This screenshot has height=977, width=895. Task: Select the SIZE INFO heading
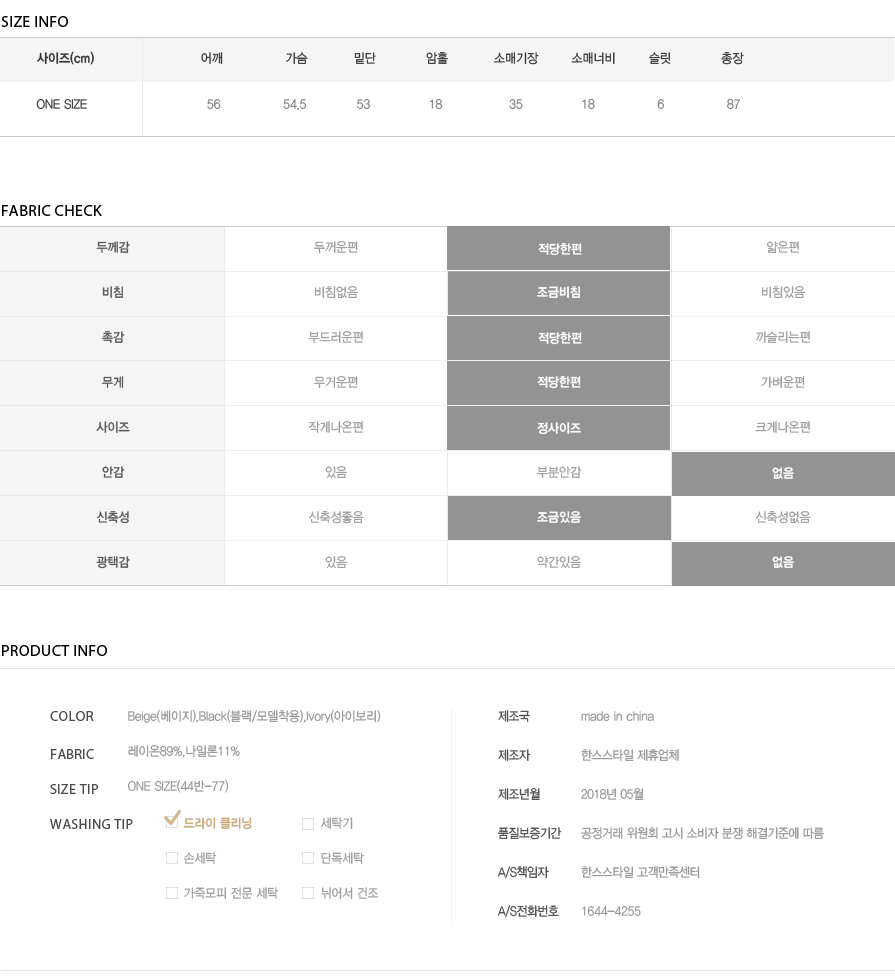[x=35, y=22]
